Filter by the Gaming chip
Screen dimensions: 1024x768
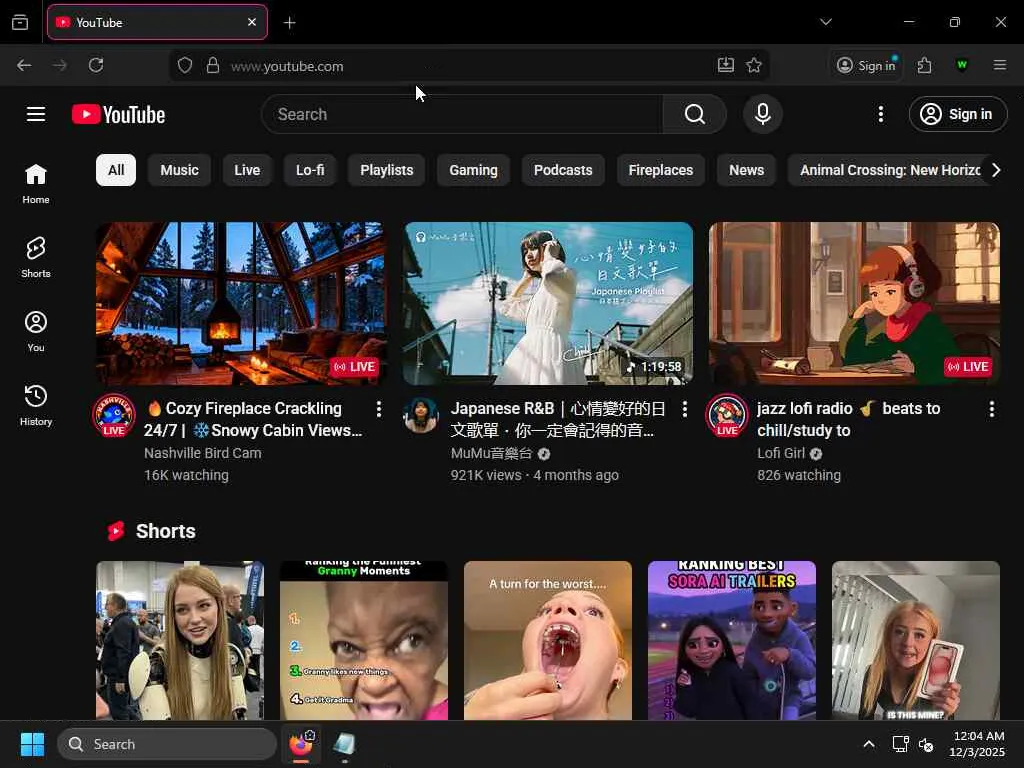[x=473, y=170]
